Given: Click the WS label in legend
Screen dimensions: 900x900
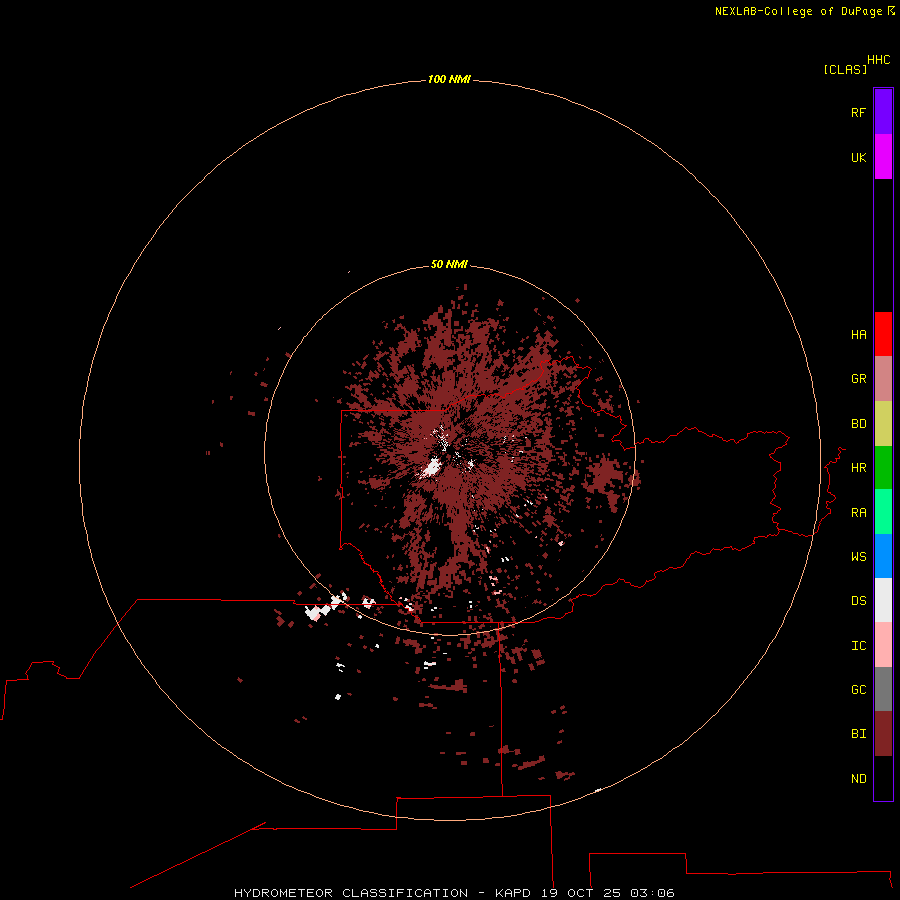Looking at the screenshot, I should [858, 557].
